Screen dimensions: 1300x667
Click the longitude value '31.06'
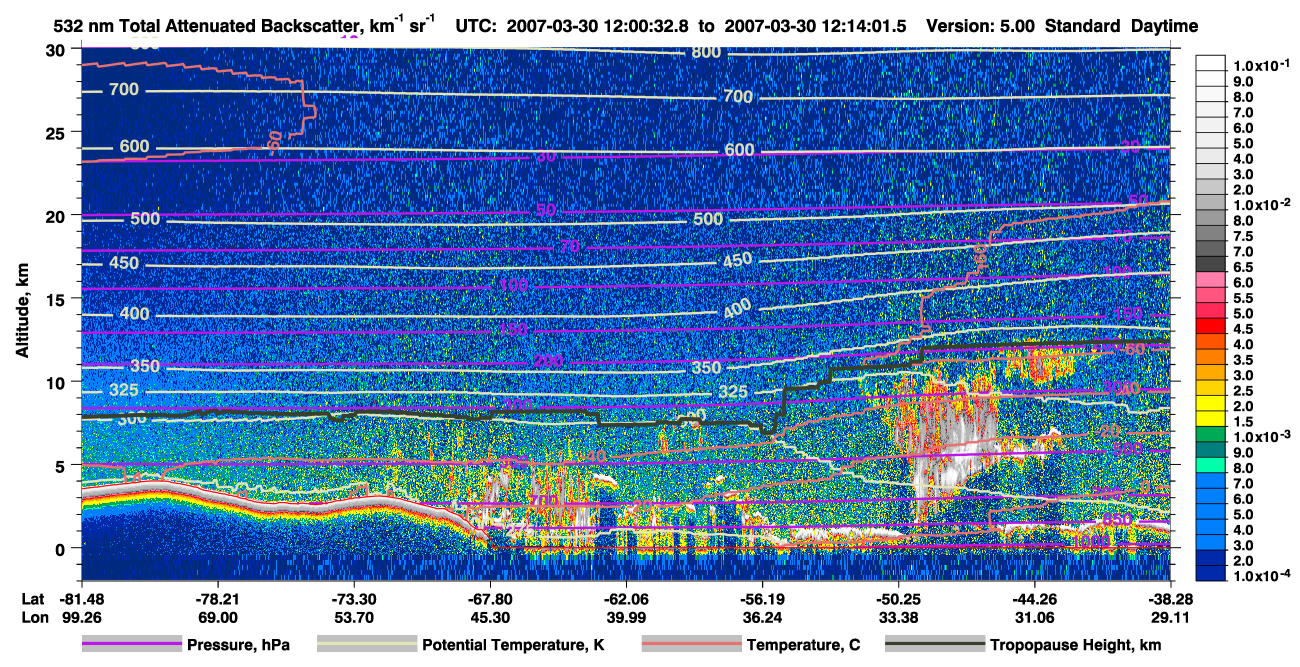point(1034,619)
